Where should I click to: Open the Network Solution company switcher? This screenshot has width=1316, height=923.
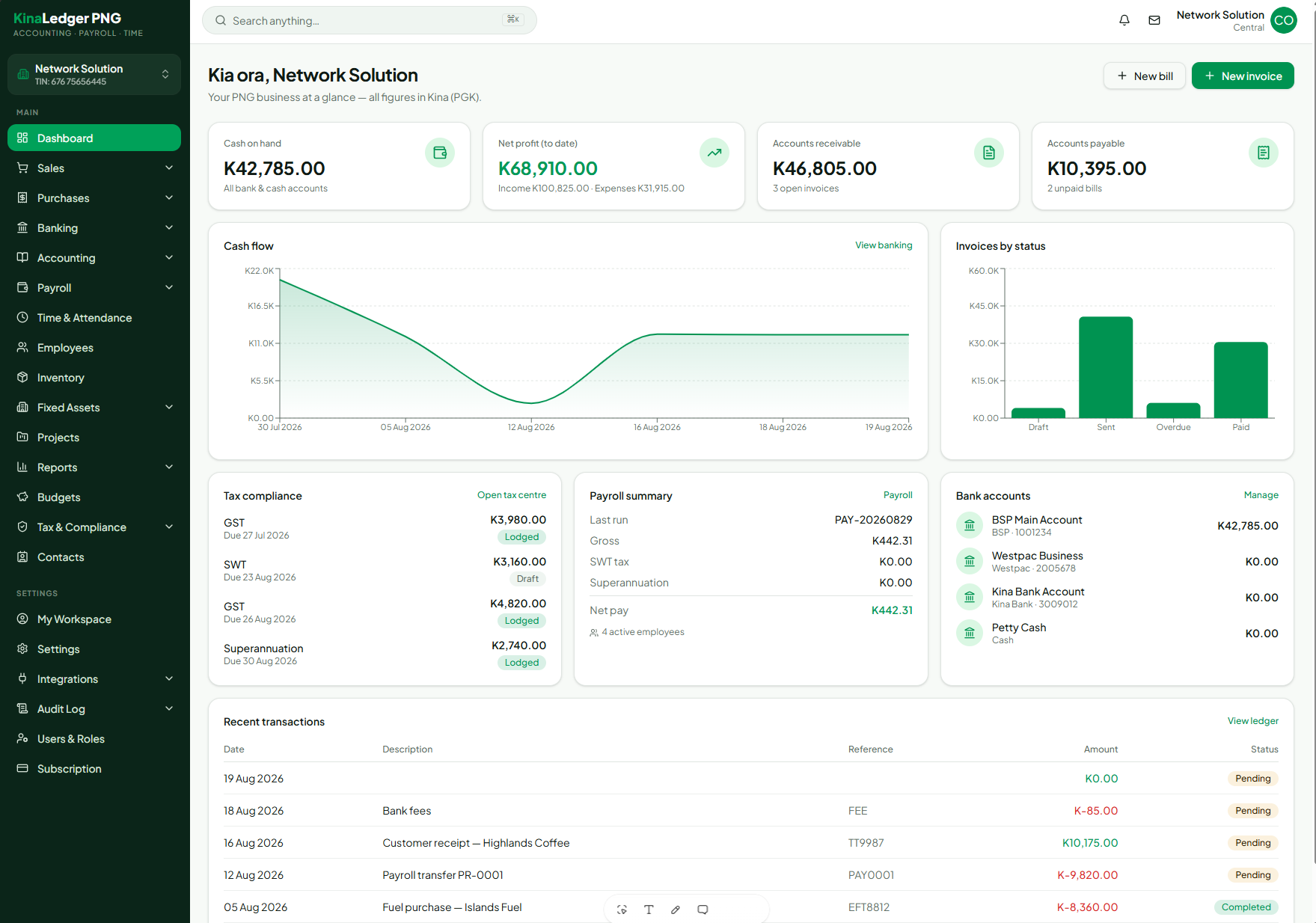click(94, 74)
